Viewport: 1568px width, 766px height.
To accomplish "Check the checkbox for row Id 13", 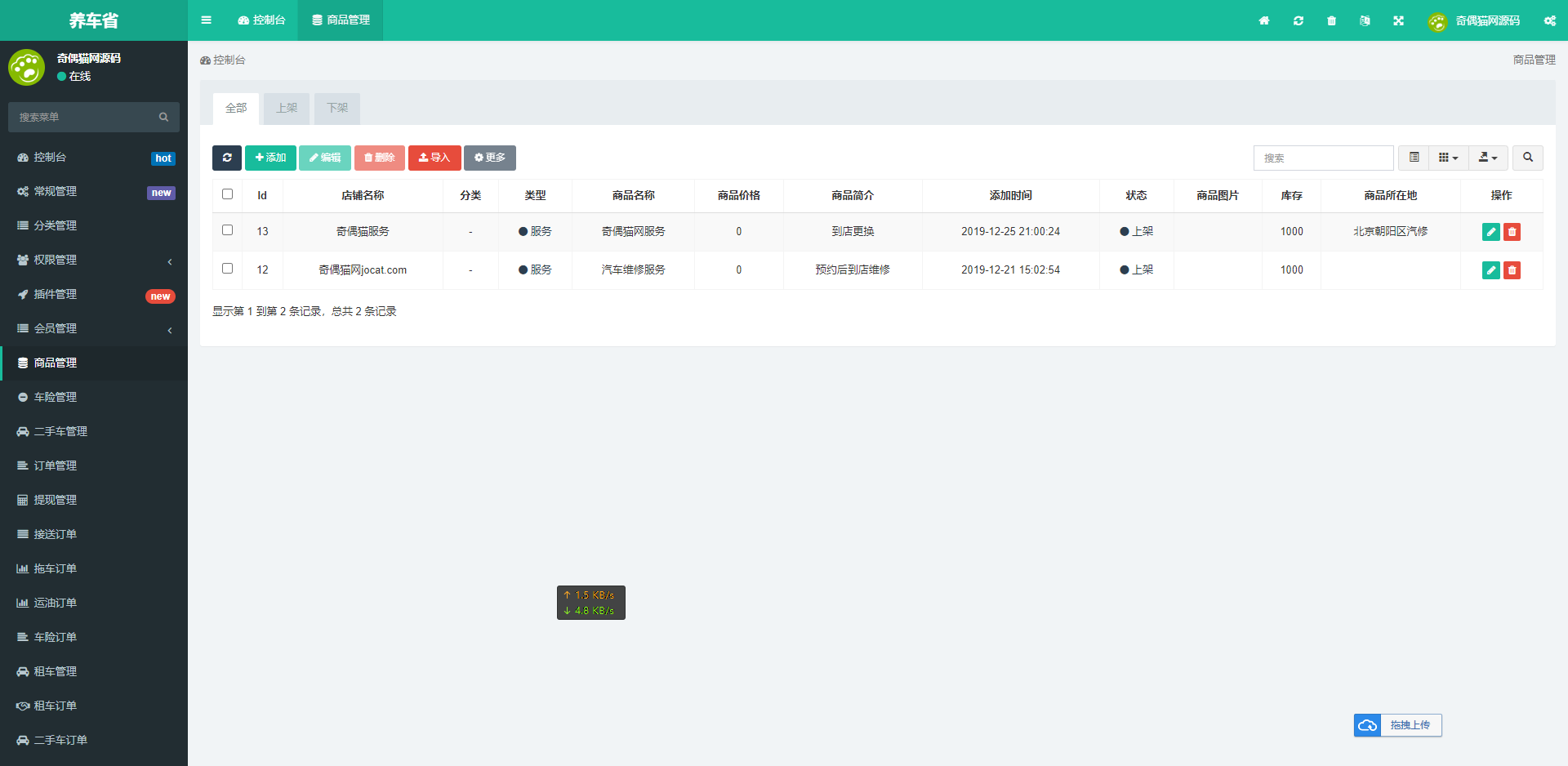I will coord(228,230).
